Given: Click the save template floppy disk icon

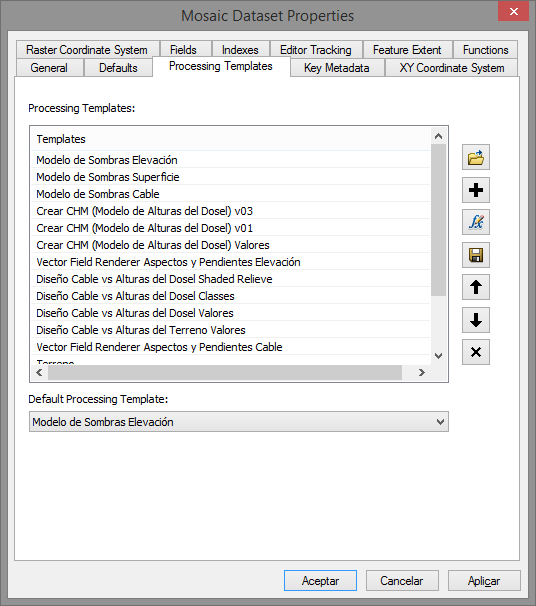Looking at the screenshot, I should [x=476, y=255].
